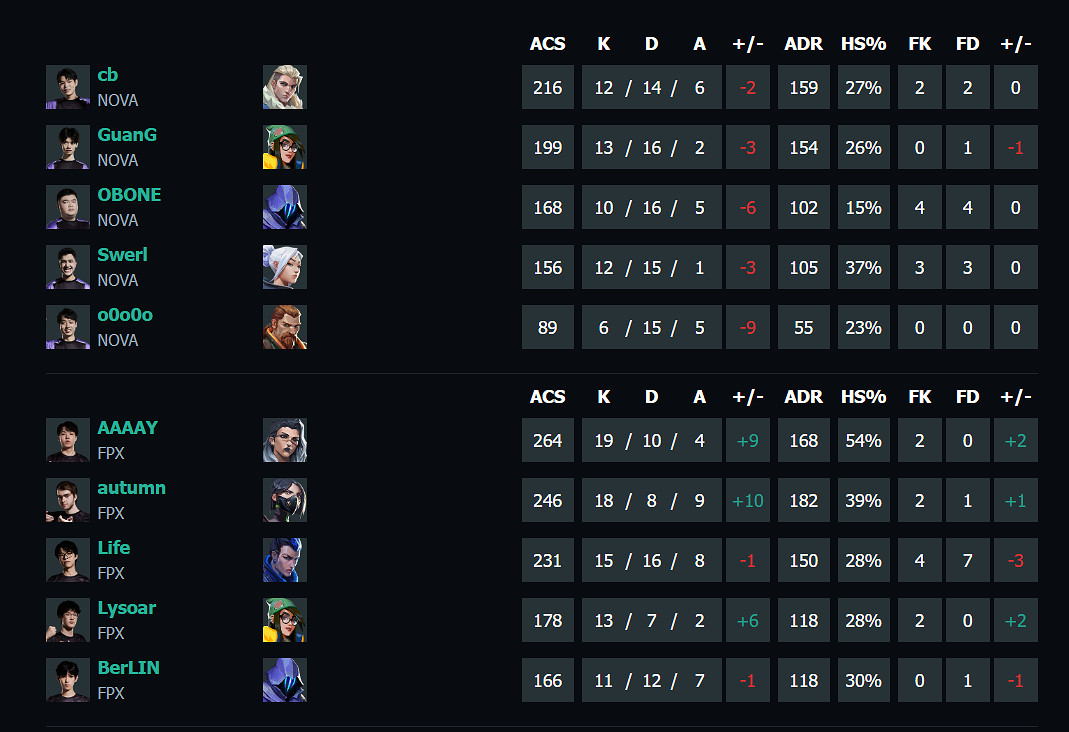Image resolution: width=1069 pixels, height=732 pixels.
Task: Click Lysoar's Killjoy agent icon
Action: (284, 621)
